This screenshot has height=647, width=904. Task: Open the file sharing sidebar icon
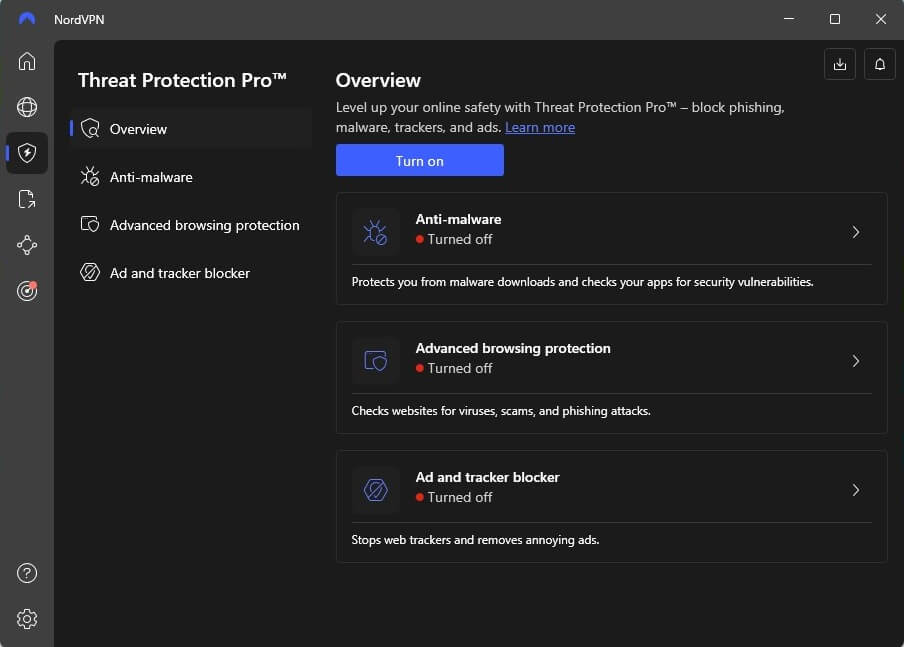pos(27,199)
